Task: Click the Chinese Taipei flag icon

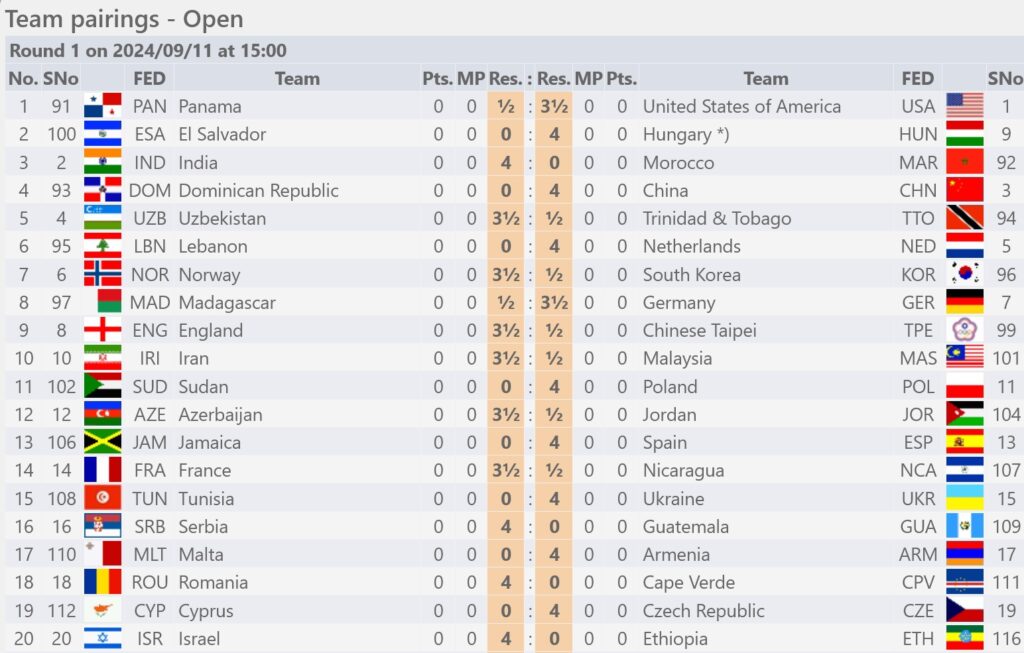Action: [x=965, y=330]
